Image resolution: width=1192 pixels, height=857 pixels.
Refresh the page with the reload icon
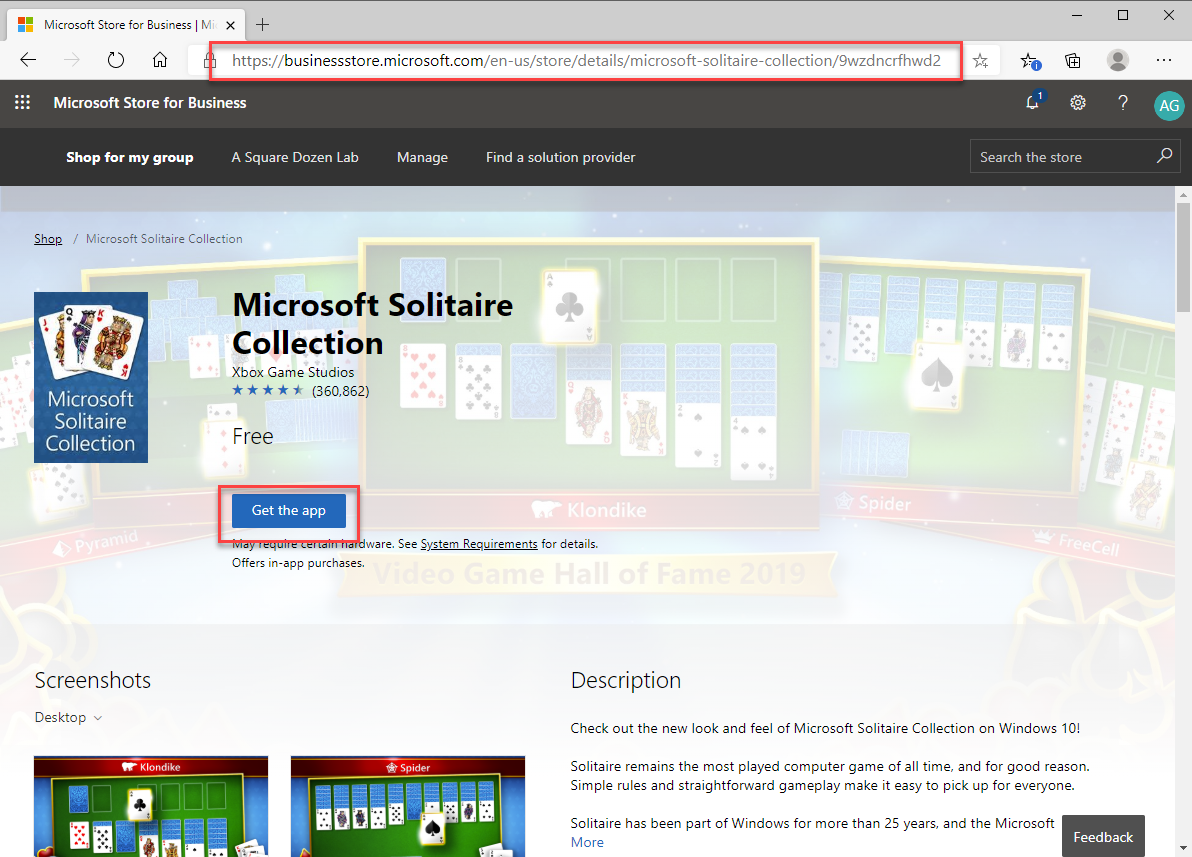coord(116,60)
